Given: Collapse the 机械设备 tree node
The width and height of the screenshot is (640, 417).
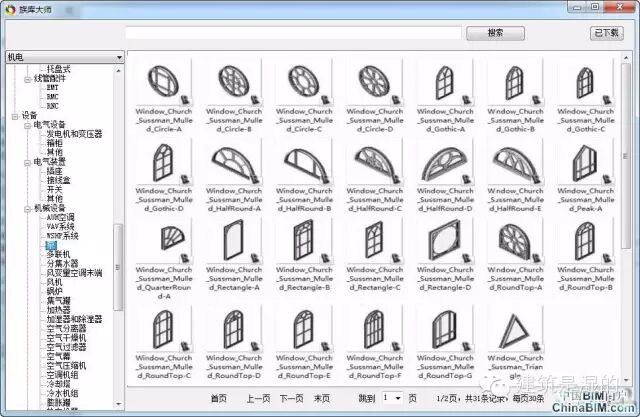Looking at the screenshot, I should click(27, 208).
